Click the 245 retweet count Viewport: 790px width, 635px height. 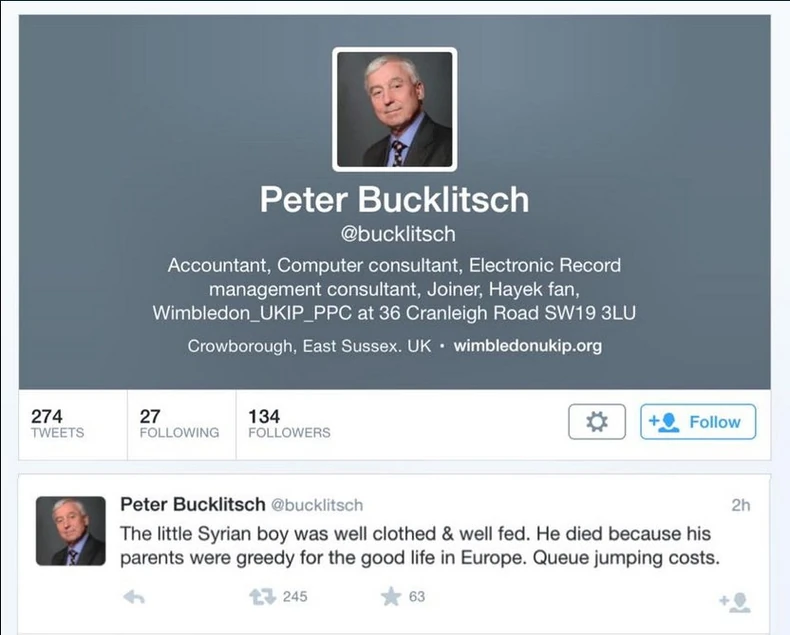[x=295, y=597]
